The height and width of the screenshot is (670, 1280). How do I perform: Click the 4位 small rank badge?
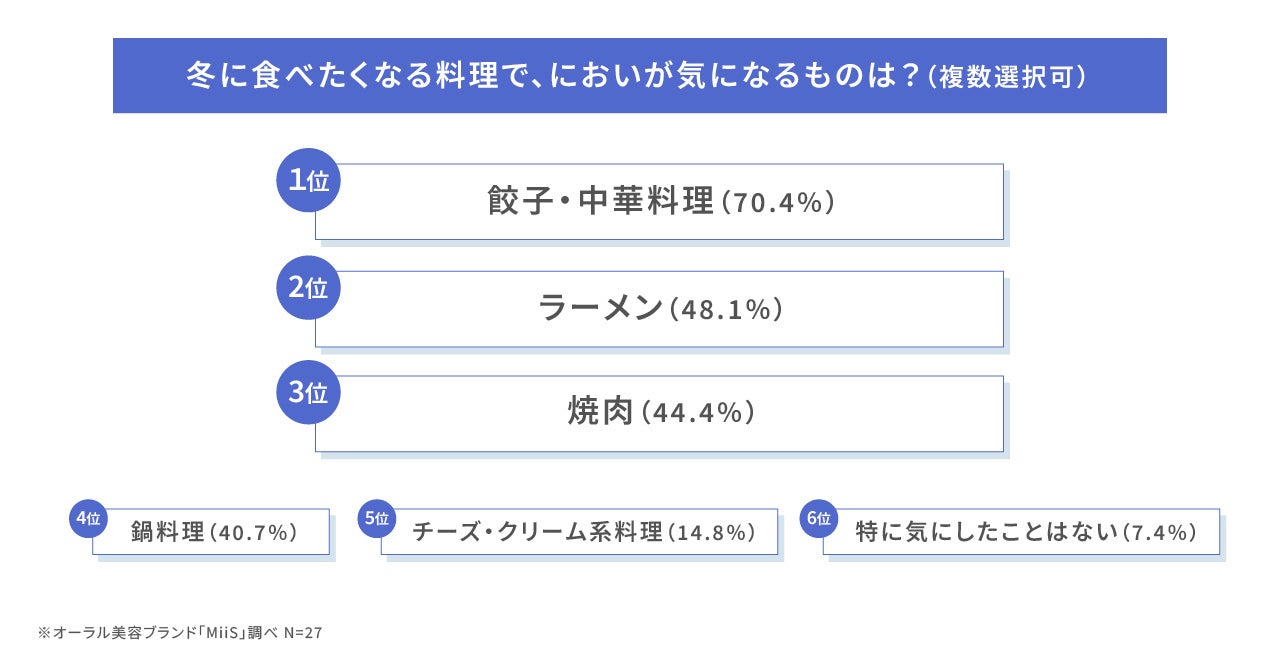[87, 518]
